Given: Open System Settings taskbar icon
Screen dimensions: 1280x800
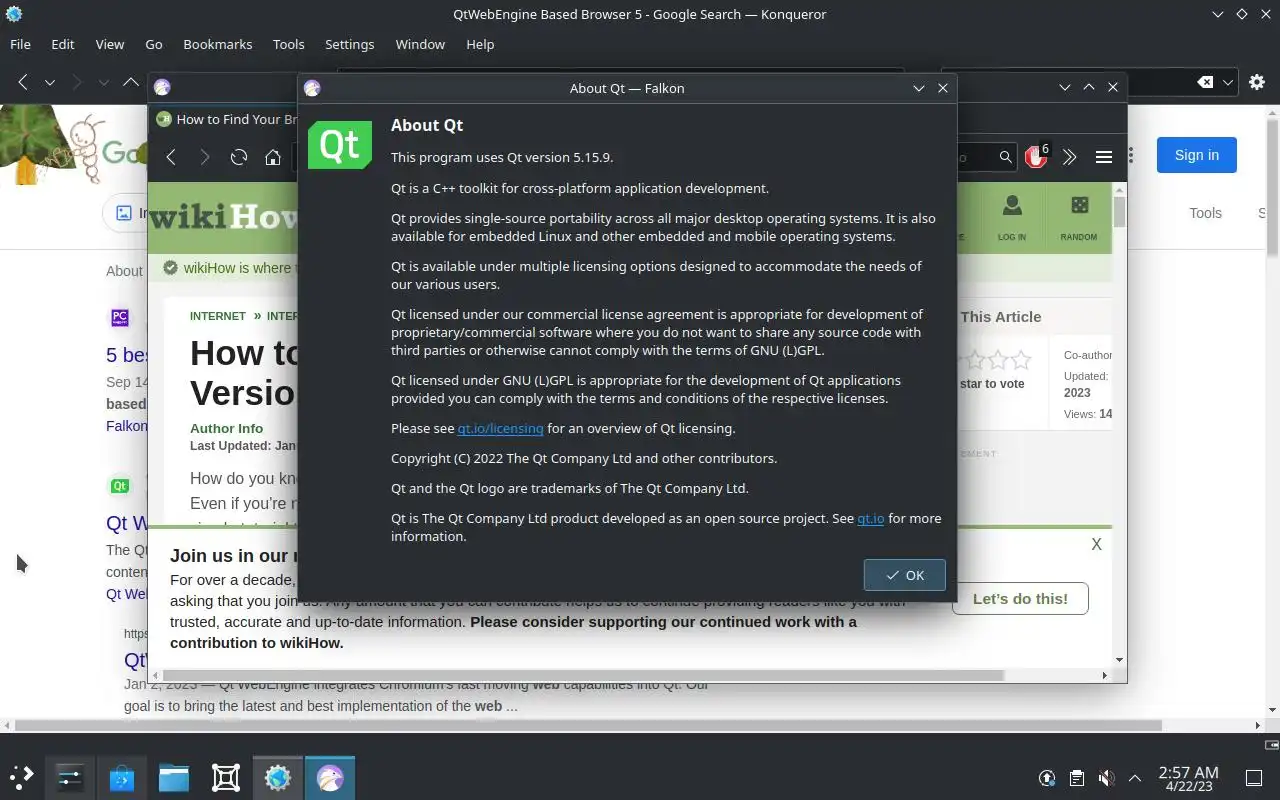Looking at the screenshot, I should click(70, 777).
